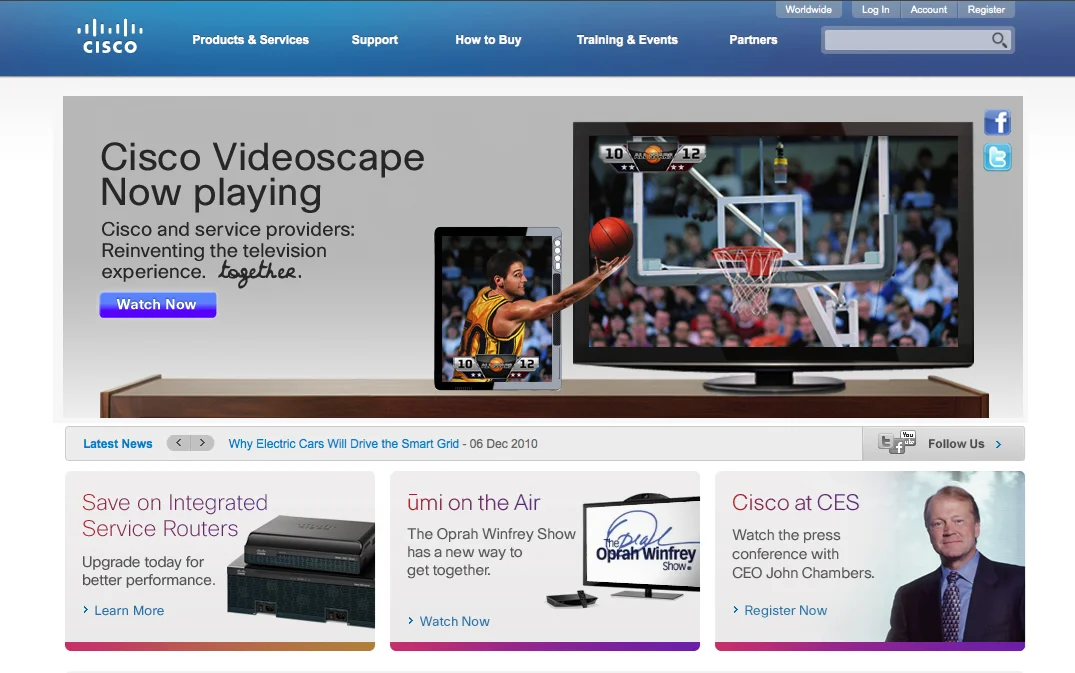This screenshot has width=1075, height=673.
Task: Click the search magnifier icon
Action: coord(1000,40)
